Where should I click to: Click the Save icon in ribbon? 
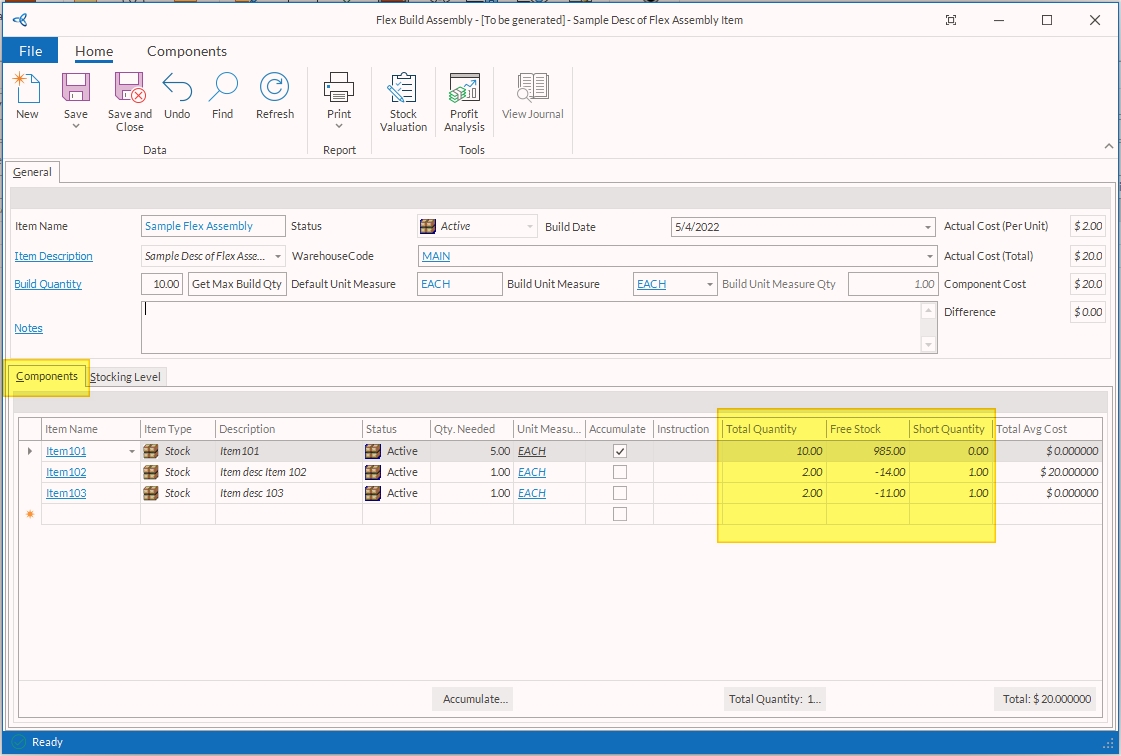pyautogui.click(x=76, y=88)
